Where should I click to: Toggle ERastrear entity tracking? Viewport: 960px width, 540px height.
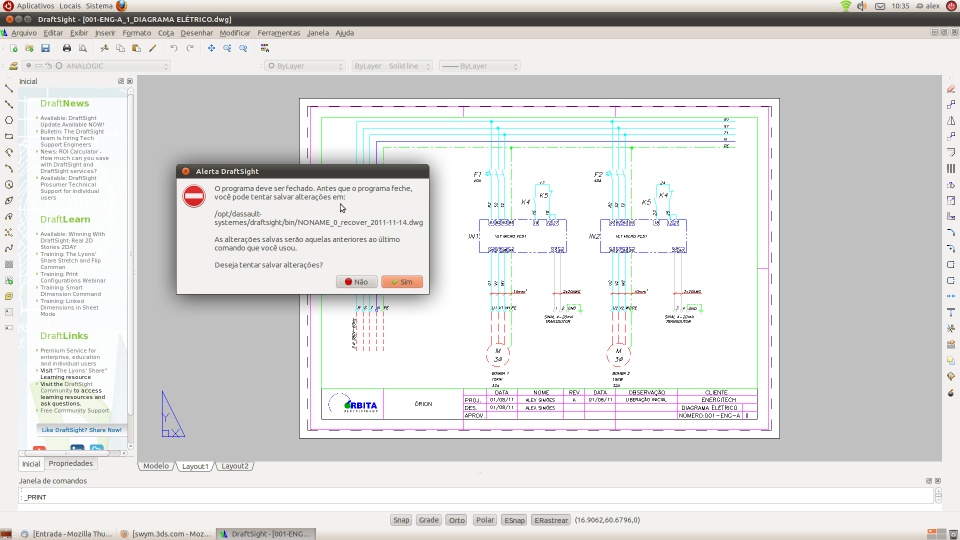tap(551, 520)
